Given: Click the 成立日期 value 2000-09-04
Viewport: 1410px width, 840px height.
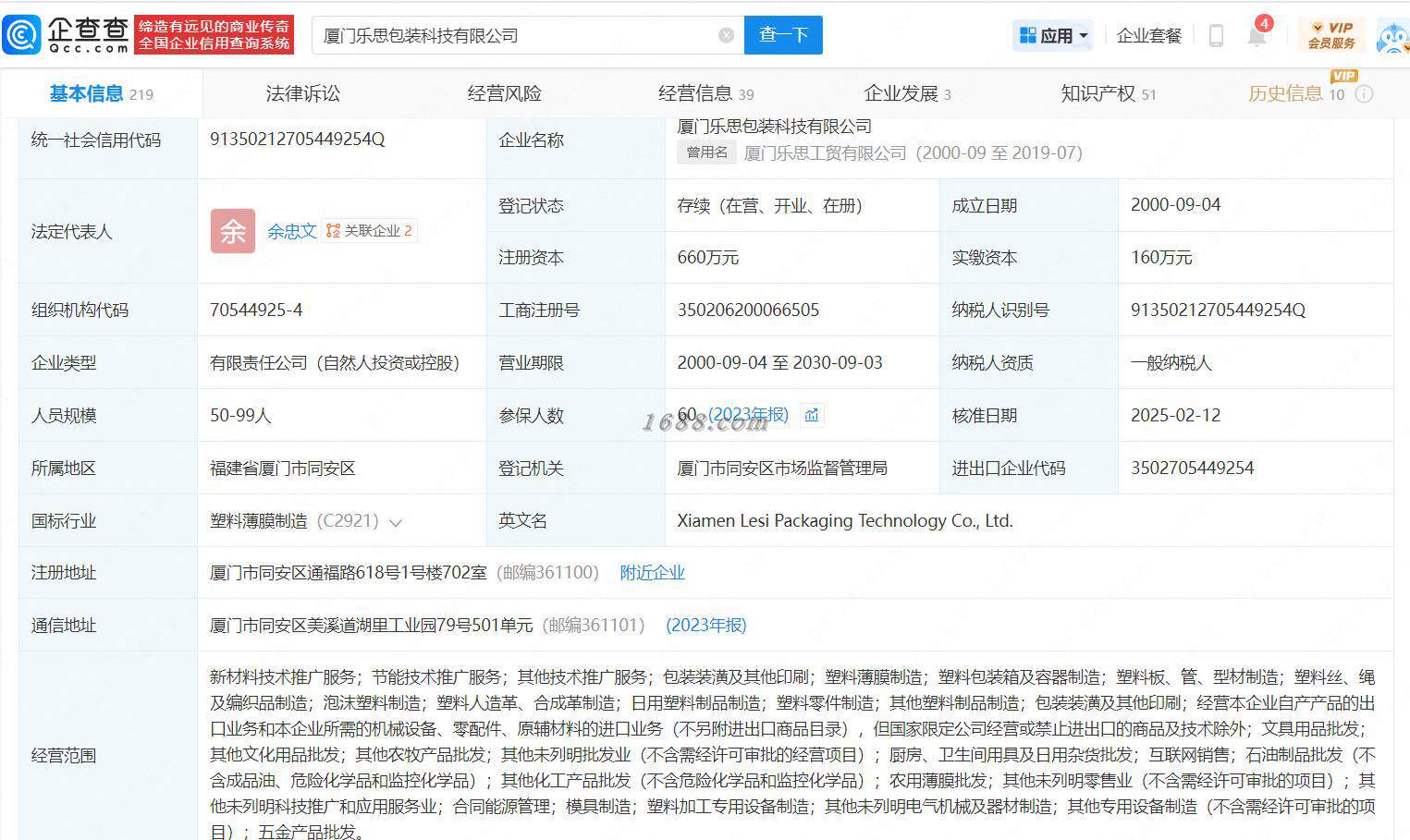Looking at the screenshot, I should 1175,205.
